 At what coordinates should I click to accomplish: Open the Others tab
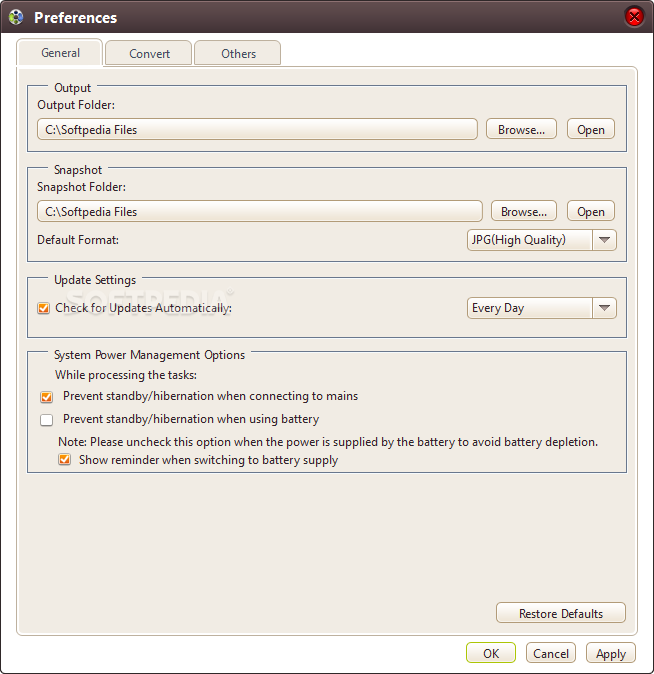coord(238,53)
